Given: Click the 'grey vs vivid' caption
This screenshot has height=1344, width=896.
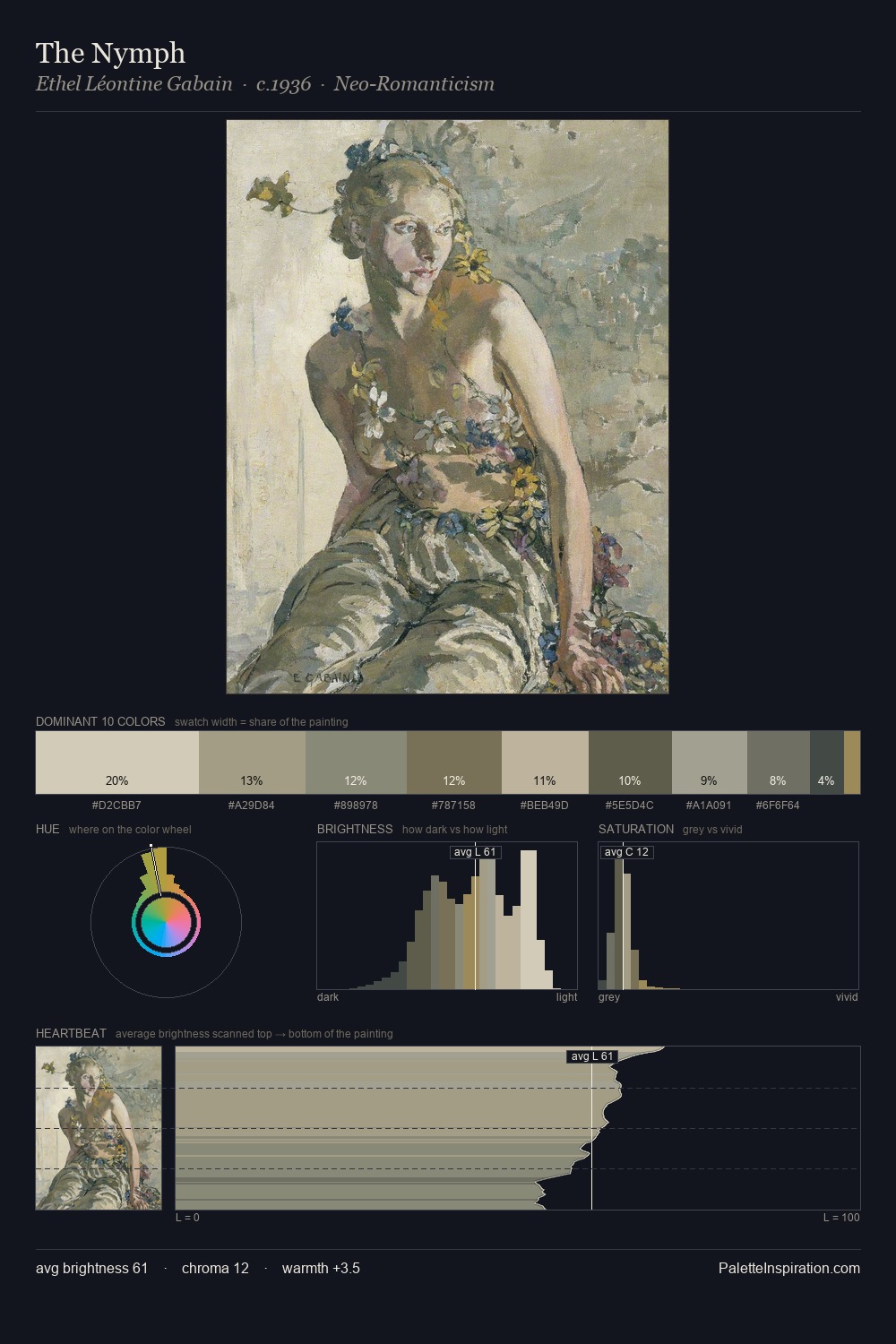Looking at the screenshot, I should coord(712,830).
